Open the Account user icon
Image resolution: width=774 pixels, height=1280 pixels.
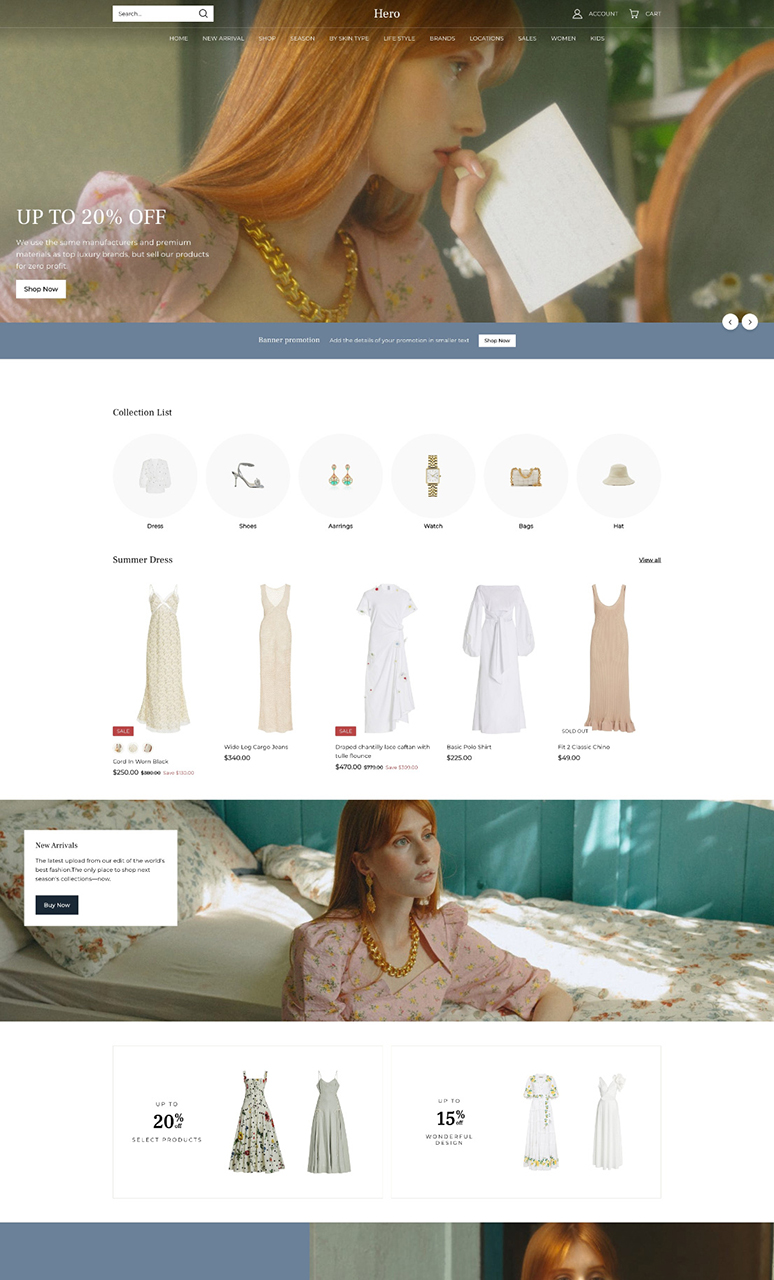(x=577, y=14)
